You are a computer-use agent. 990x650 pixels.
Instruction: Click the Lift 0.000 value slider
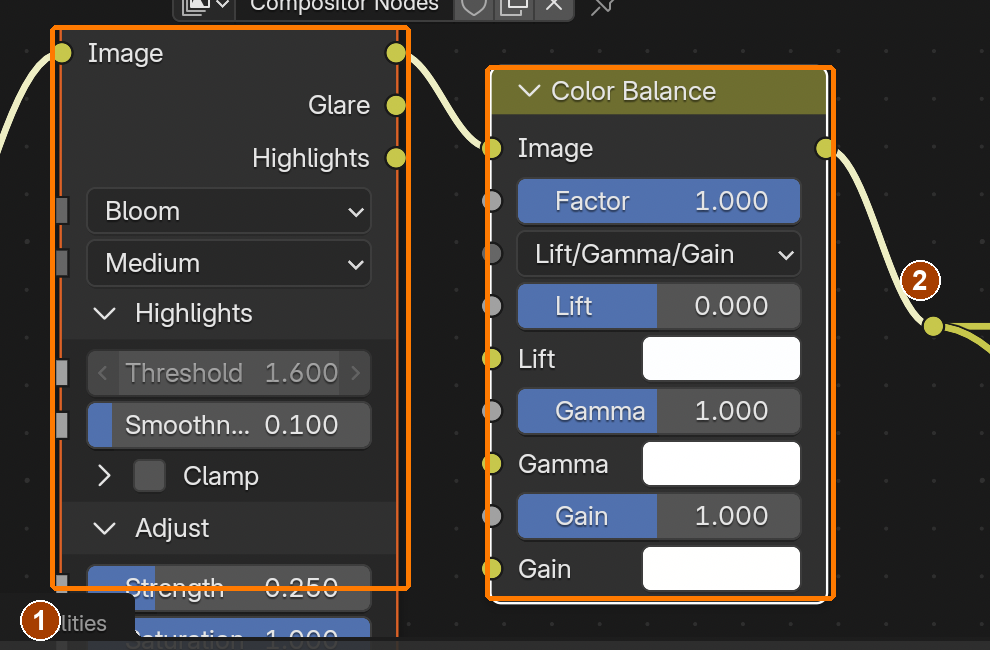[x=659, y=306]
